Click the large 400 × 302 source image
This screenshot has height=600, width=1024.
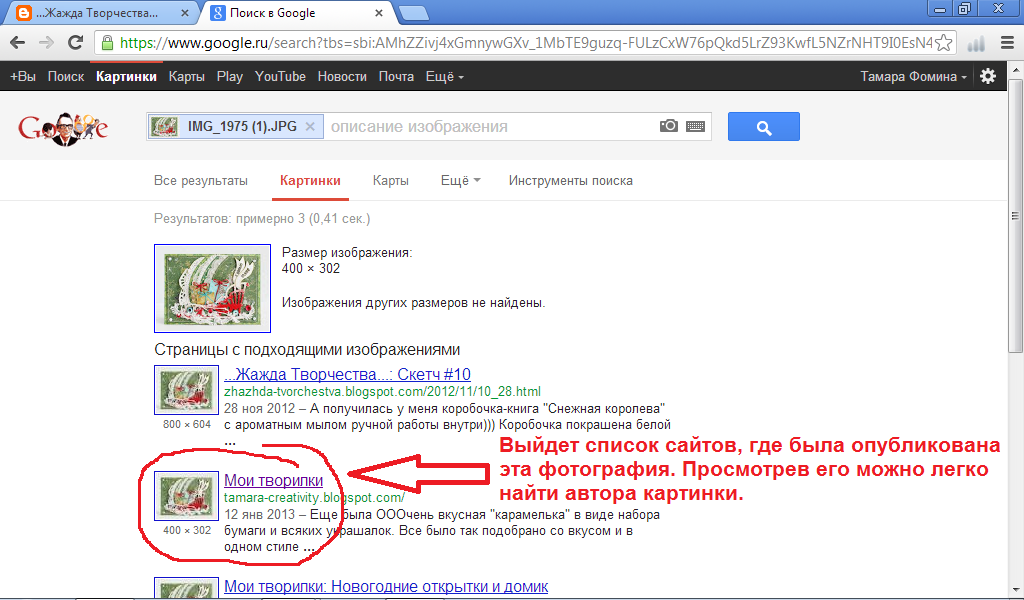pos(212,289)
